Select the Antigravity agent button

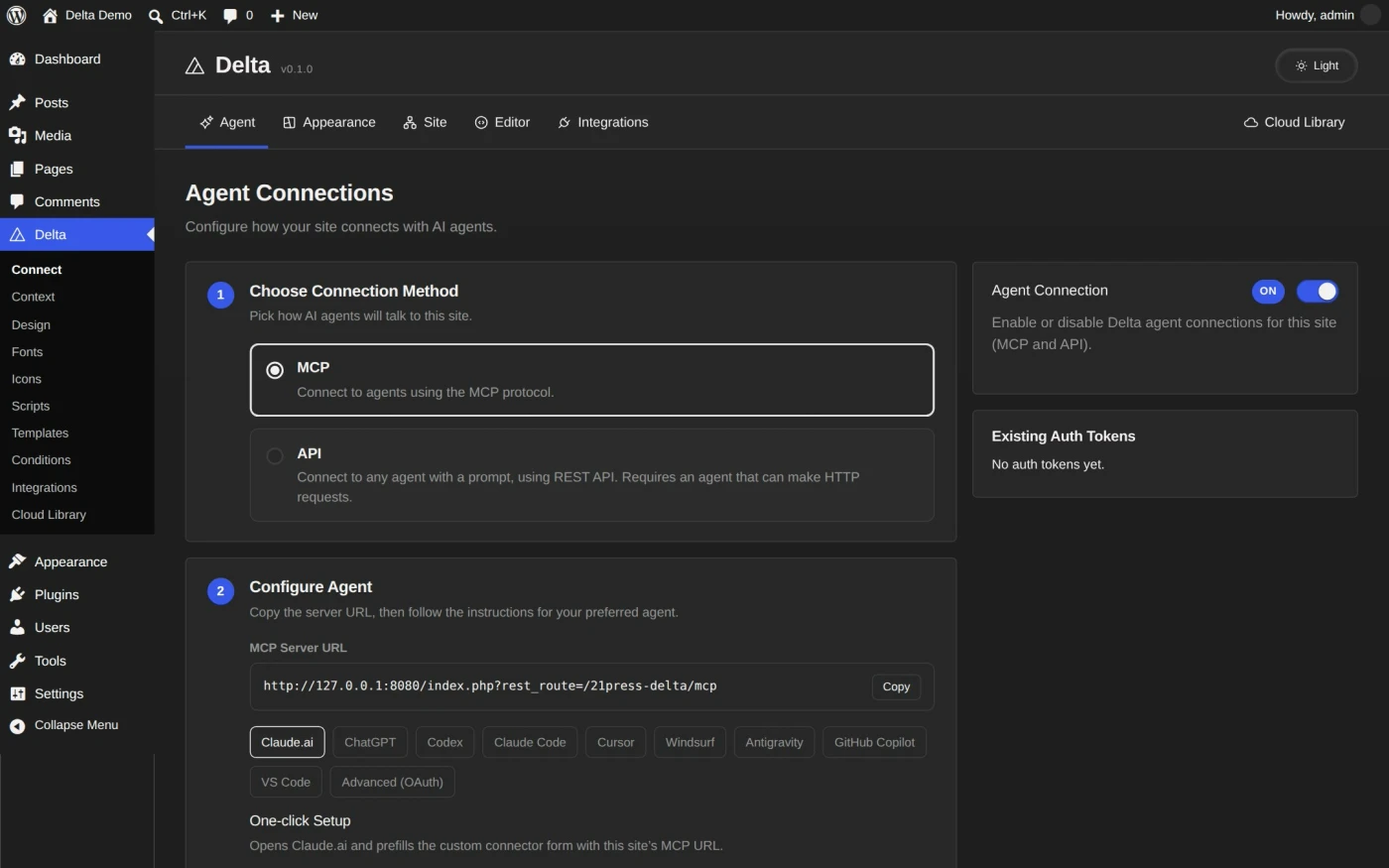(774, 742)
